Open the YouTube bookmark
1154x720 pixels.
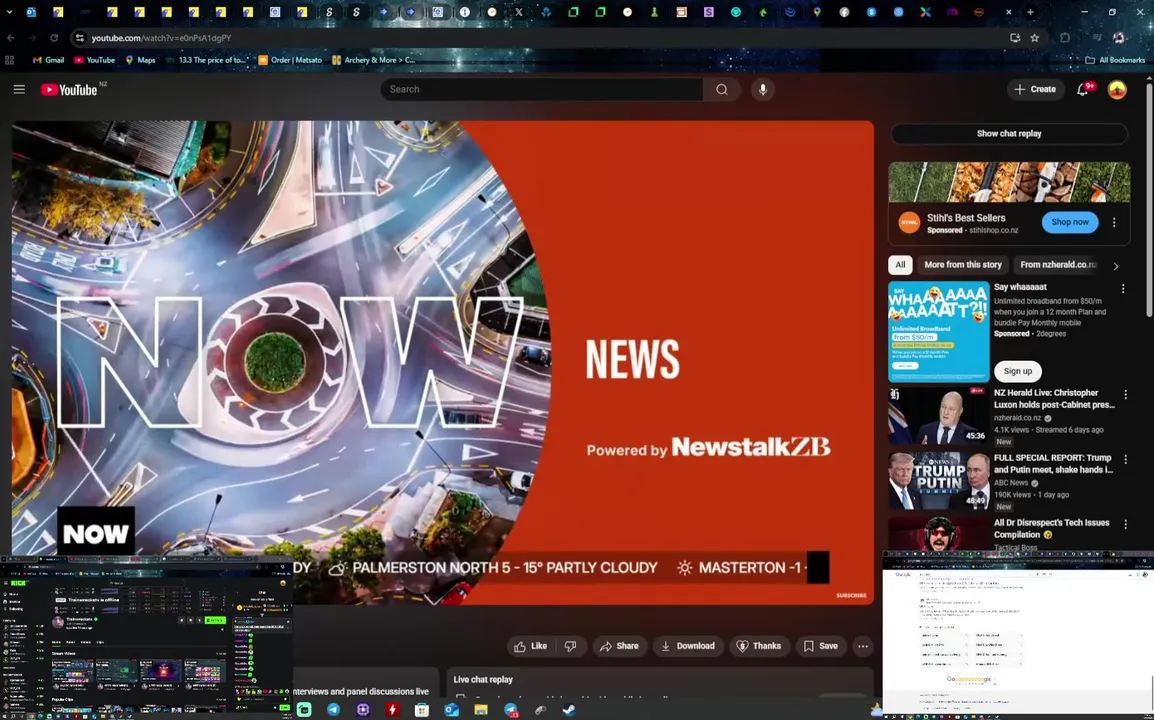tap(94, 60)
